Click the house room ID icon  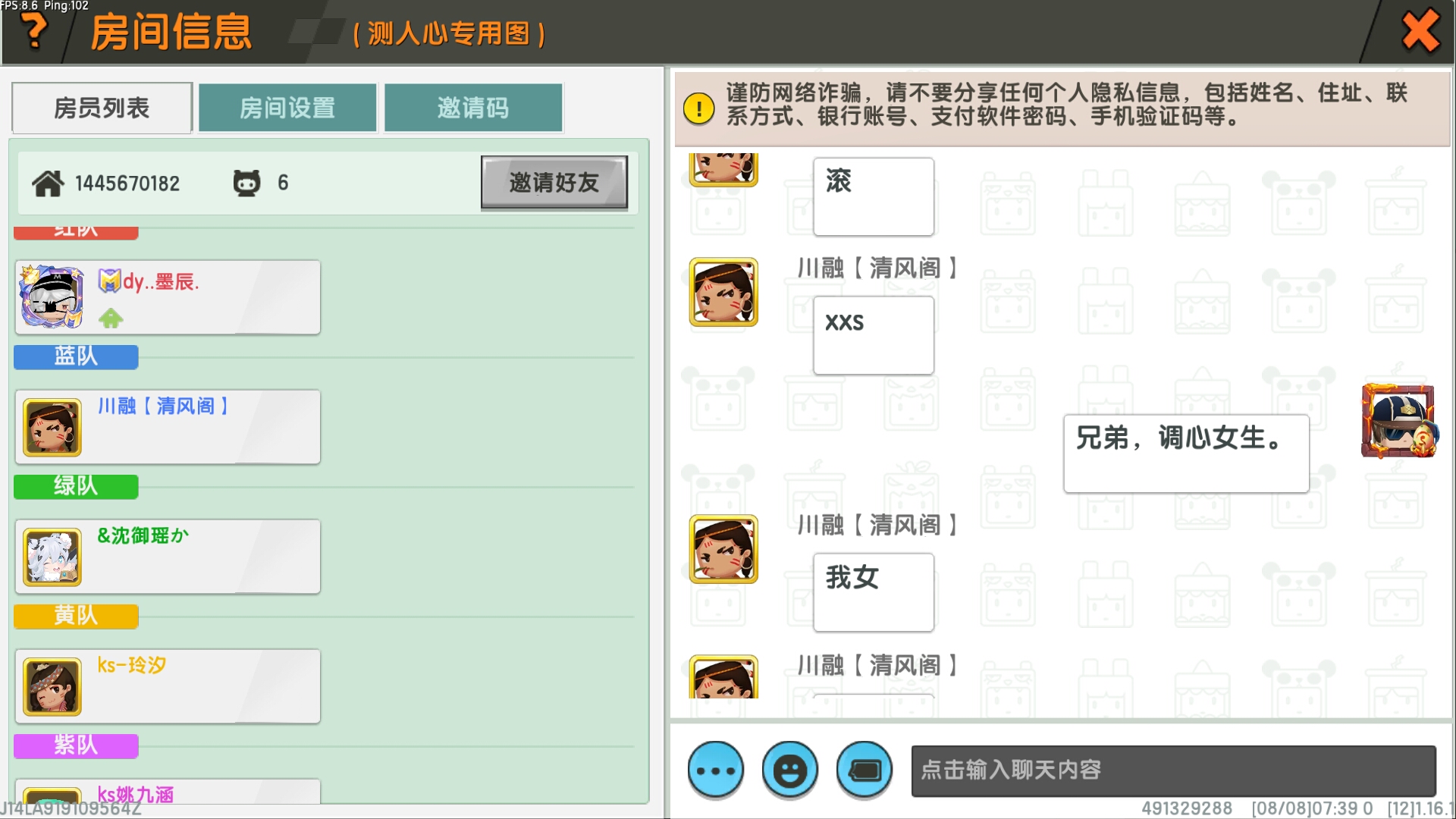(48, 184)
